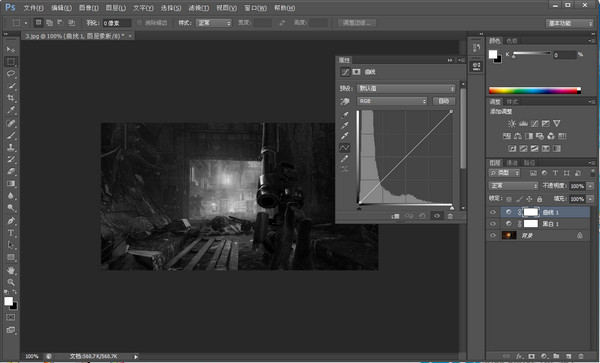
Task: Switch to the 通道 tab
Action: 512,163
